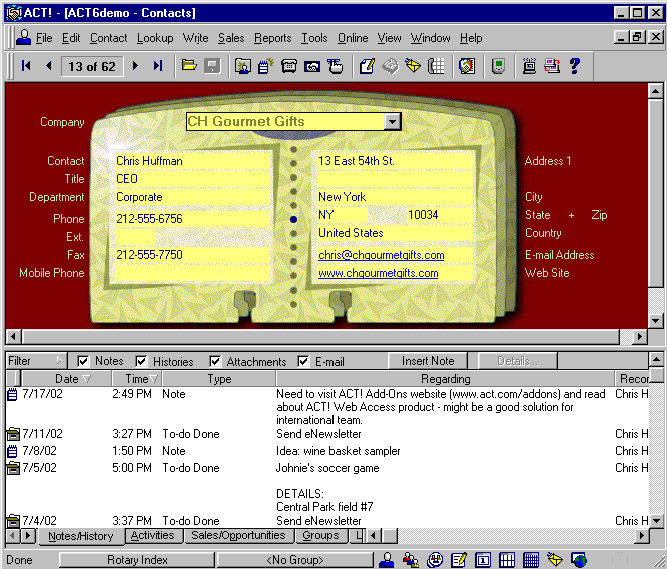The image size is (667, 569).
Task: Open chris@chgourmetgifts.com email link
Action: click(381, 255)
